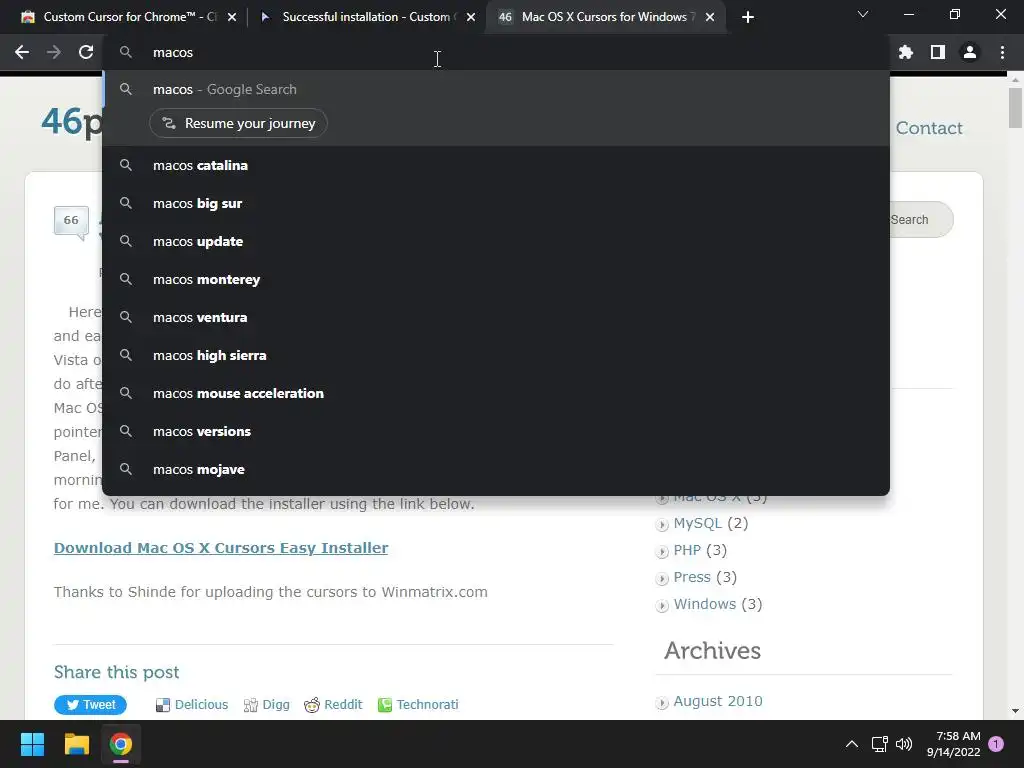
Task: Open the Windows category
Action: (705, 604)
